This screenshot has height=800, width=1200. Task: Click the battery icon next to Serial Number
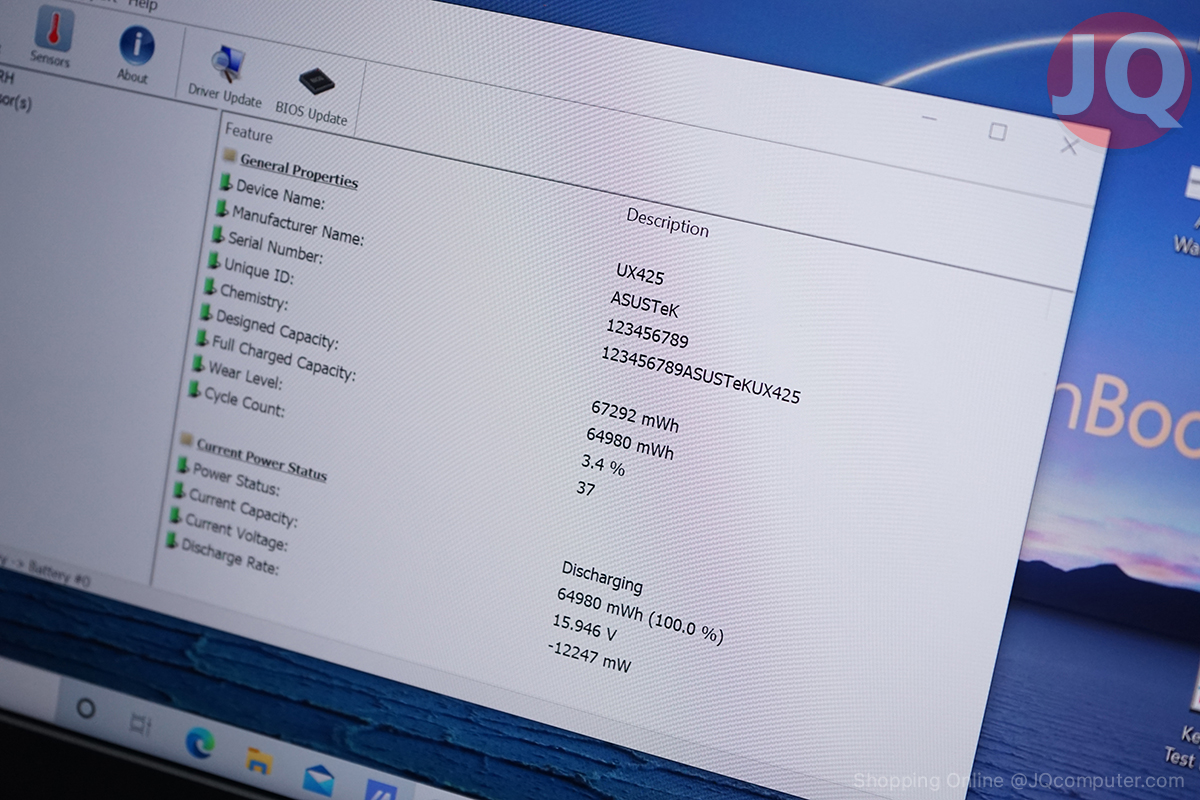pos(218,234)
